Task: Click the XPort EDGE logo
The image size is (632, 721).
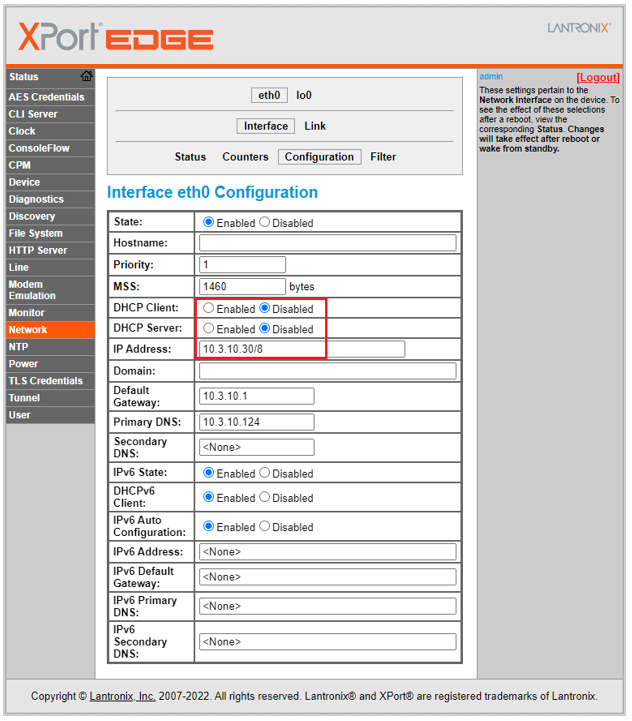Action: coord(115,37)
